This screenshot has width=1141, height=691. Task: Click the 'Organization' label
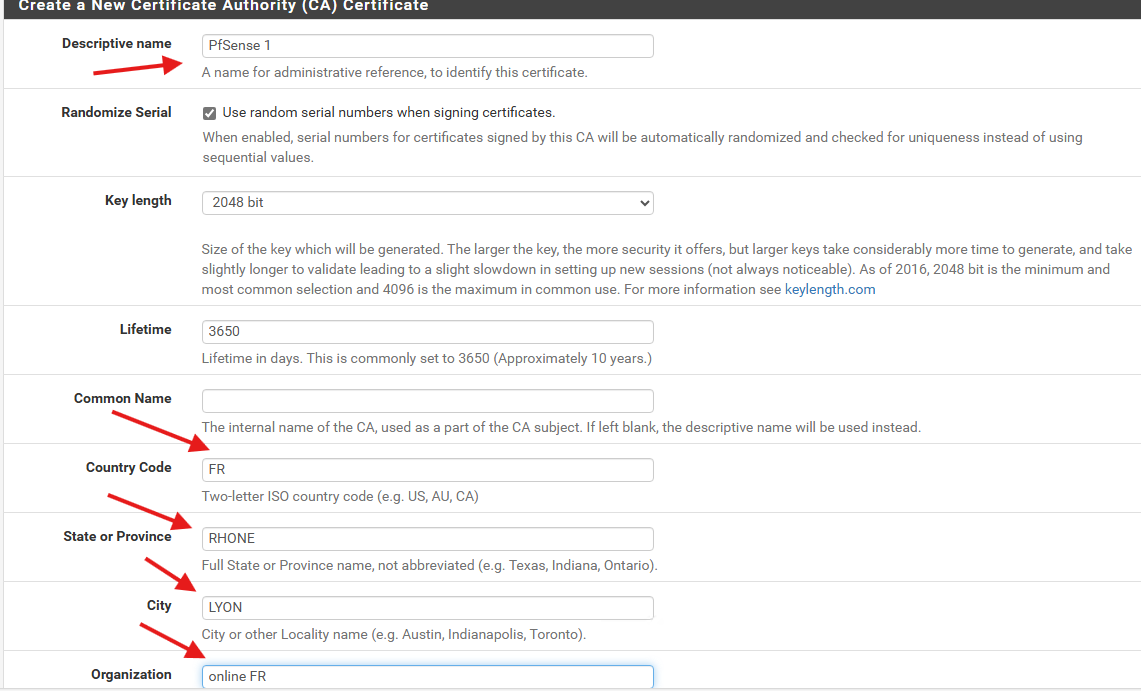click(x=131, y=675)
